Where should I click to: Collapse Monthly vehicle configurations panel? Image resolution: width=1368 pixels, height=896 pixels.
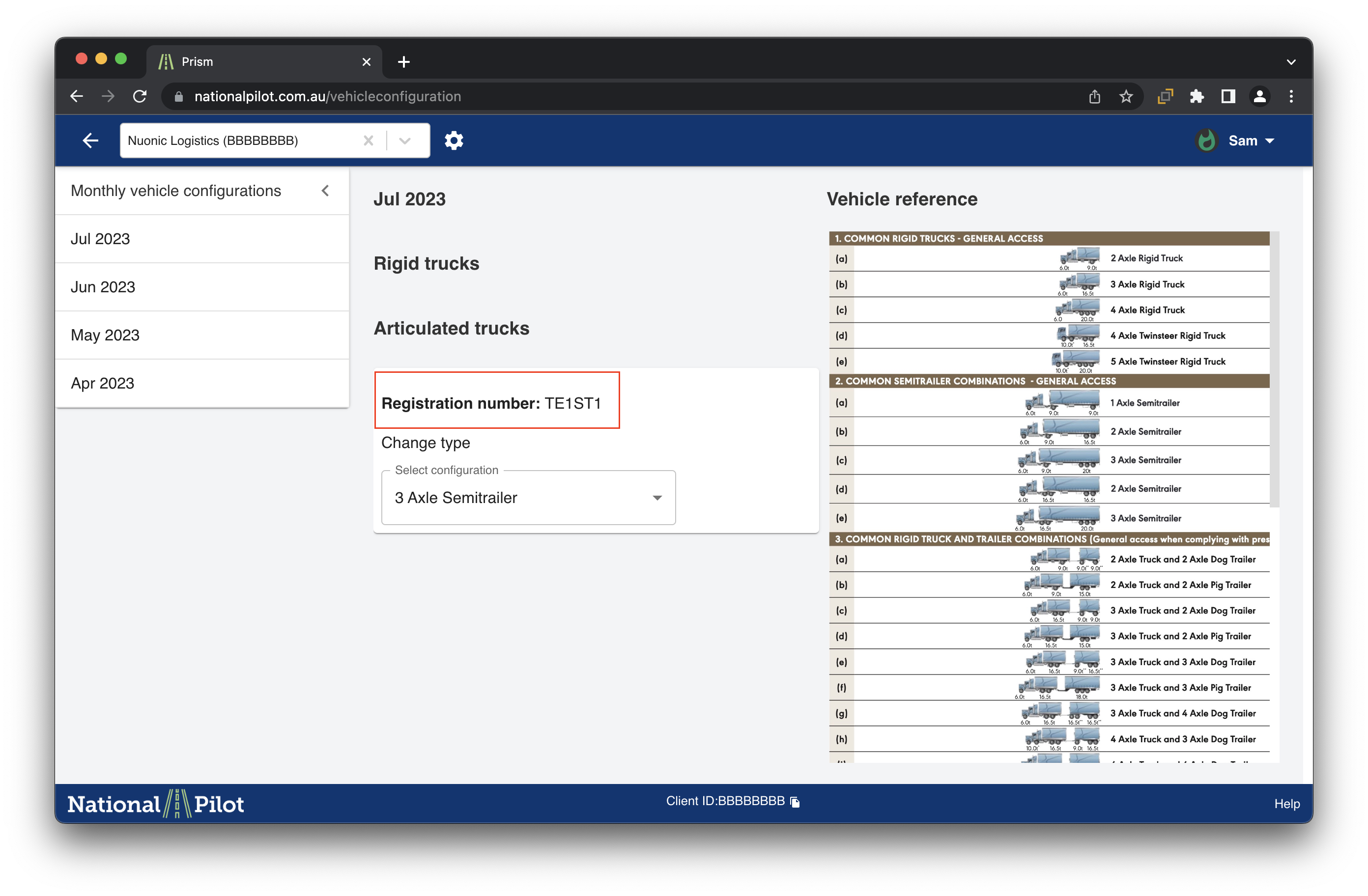pos(325,191)
